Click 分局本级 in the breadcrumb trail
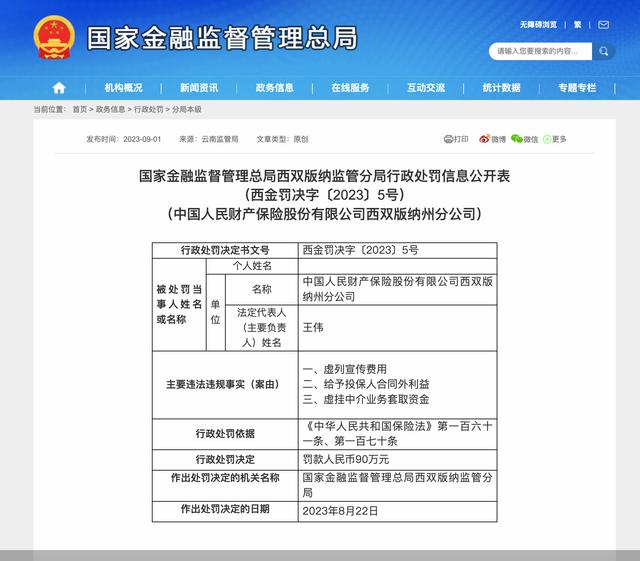640x561 pixels. click(188, 109)
